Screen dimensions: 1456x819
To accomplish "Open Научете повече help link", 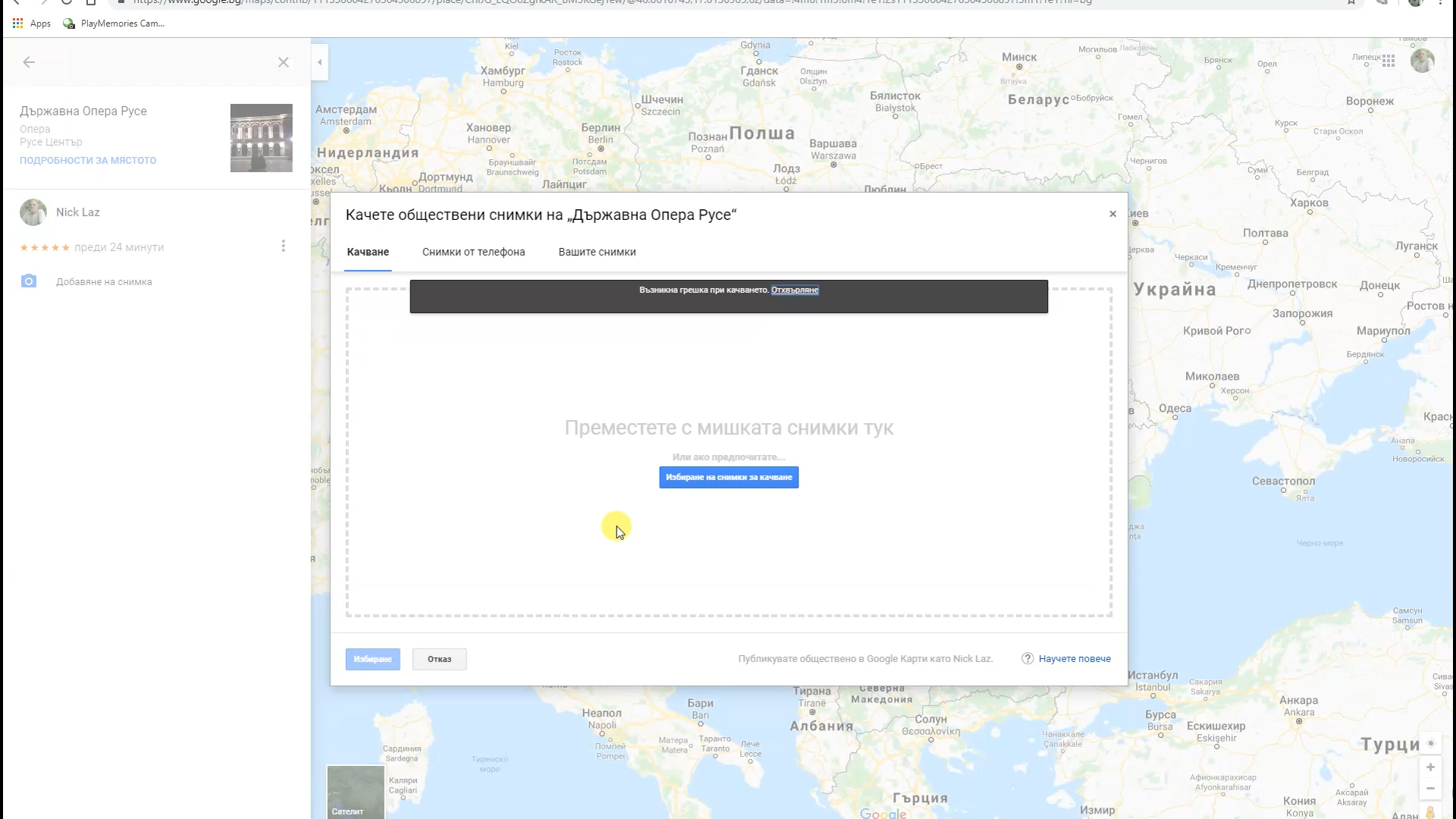I will click(x=1074, y=659).
